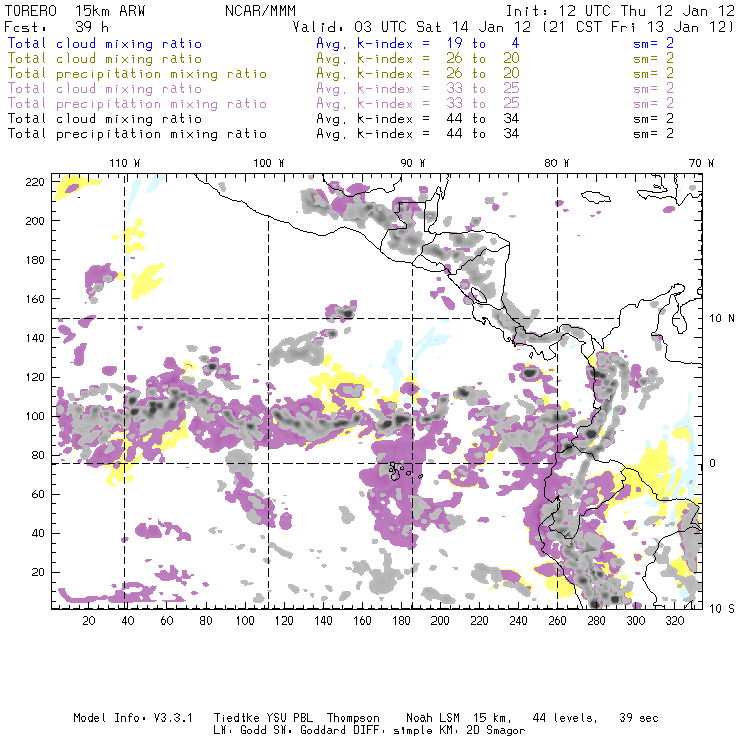Click the 'Model Info: V3.3.1' footer text

[x=133, y=718]
